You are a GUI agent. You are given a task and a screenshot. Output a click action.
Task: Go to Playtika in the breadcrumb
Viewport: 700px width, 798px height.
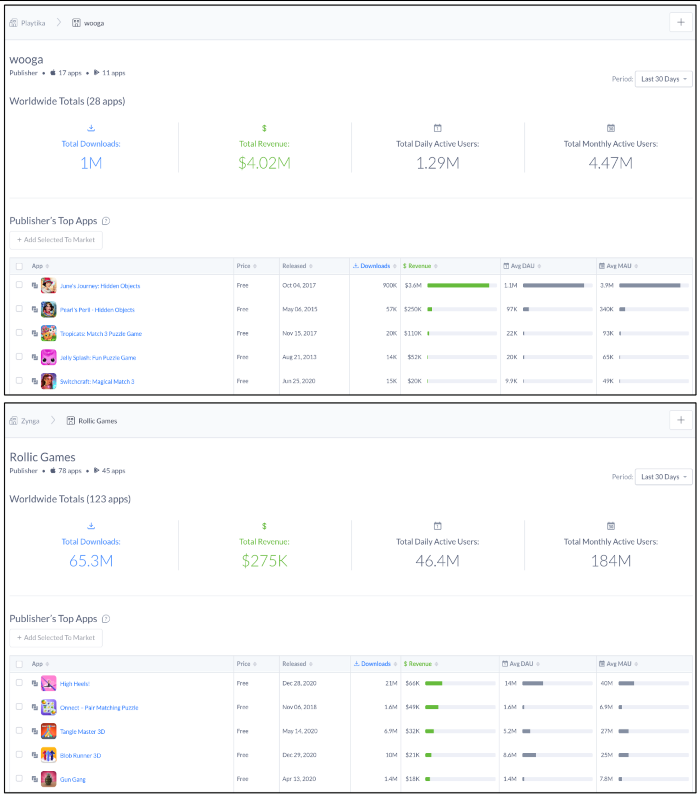click(x=34, y=22)
